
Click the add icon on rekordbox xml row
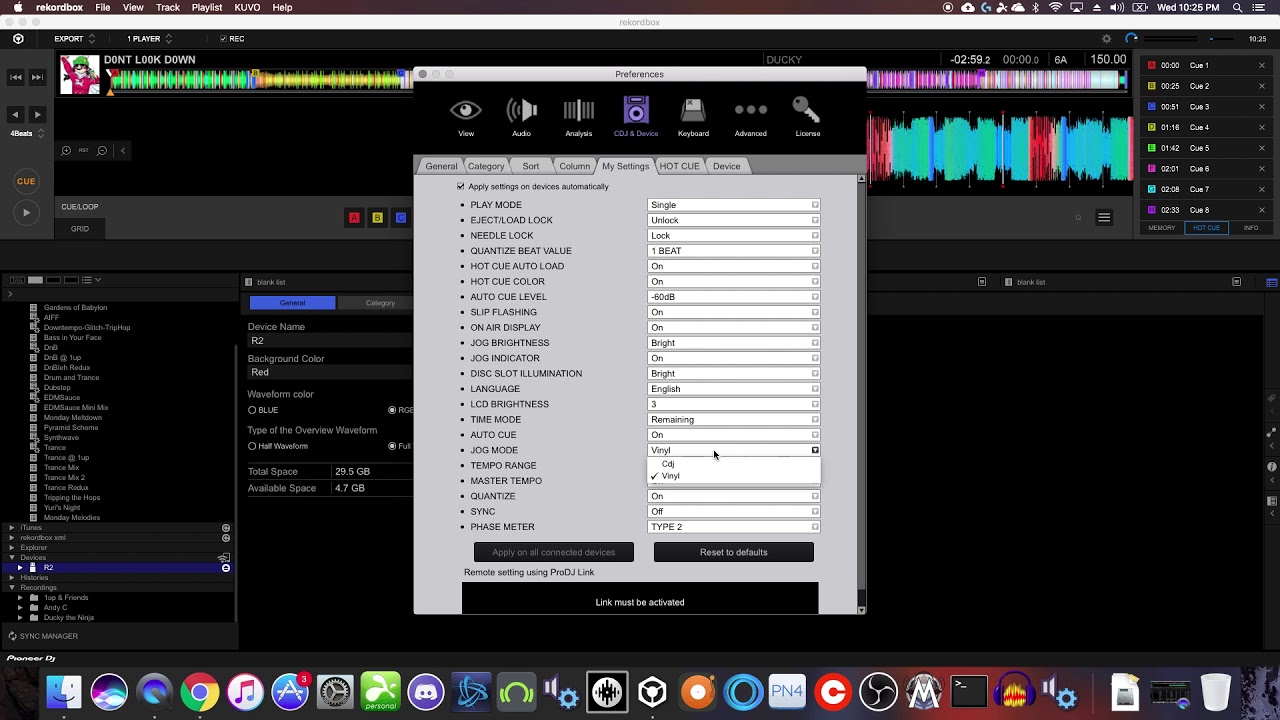[x=226, y=538]
